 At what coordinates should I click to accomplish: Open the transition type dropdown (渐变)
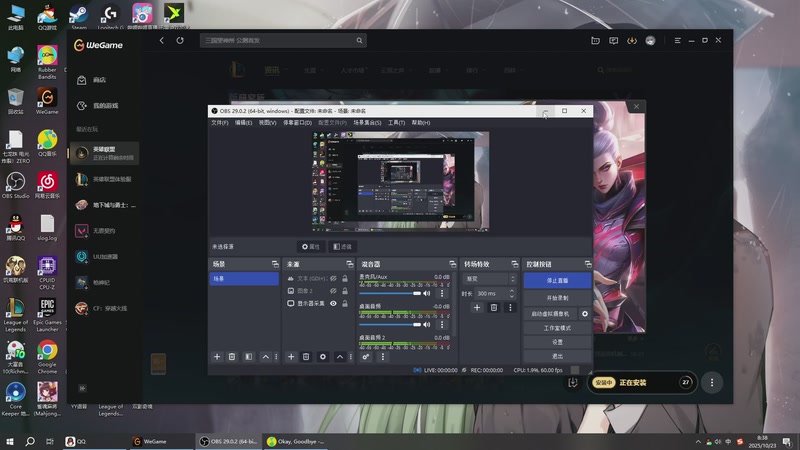pyautogui.click(x=489, y=279)
